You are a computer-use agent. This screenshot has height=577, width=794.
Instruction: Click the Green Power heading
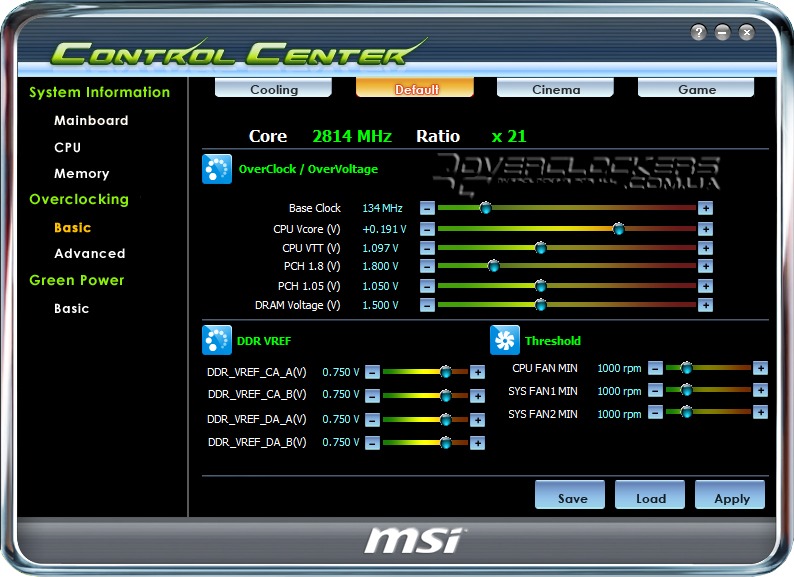click(76, 280)
